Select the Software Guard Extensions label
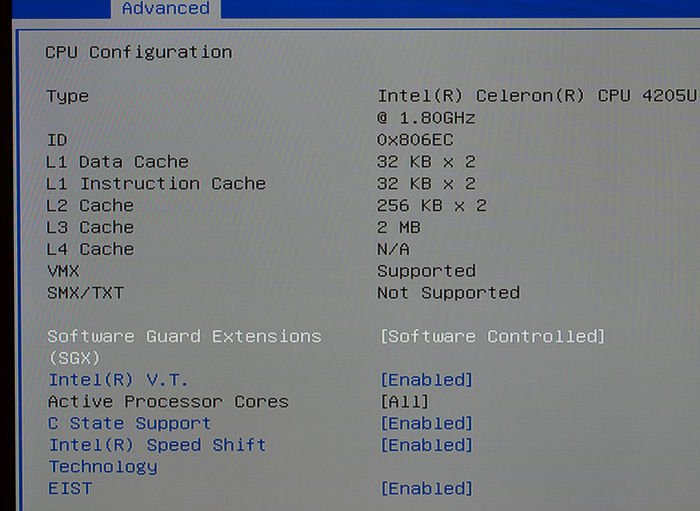This screenshot has width=700, height=511. coord(184,337)
